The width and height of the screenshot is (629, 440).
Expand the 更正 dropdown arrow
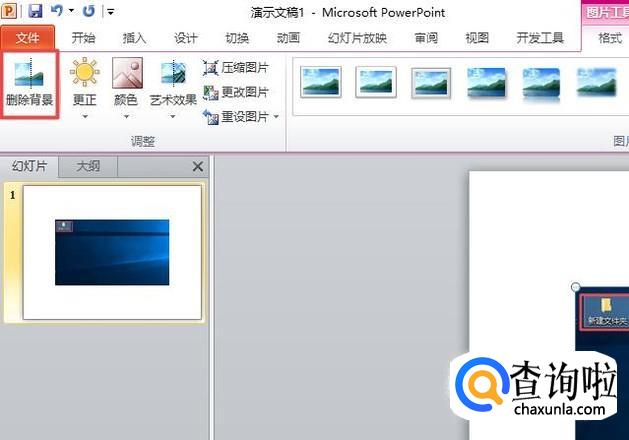pyautogui.click(x=85, y=117)
